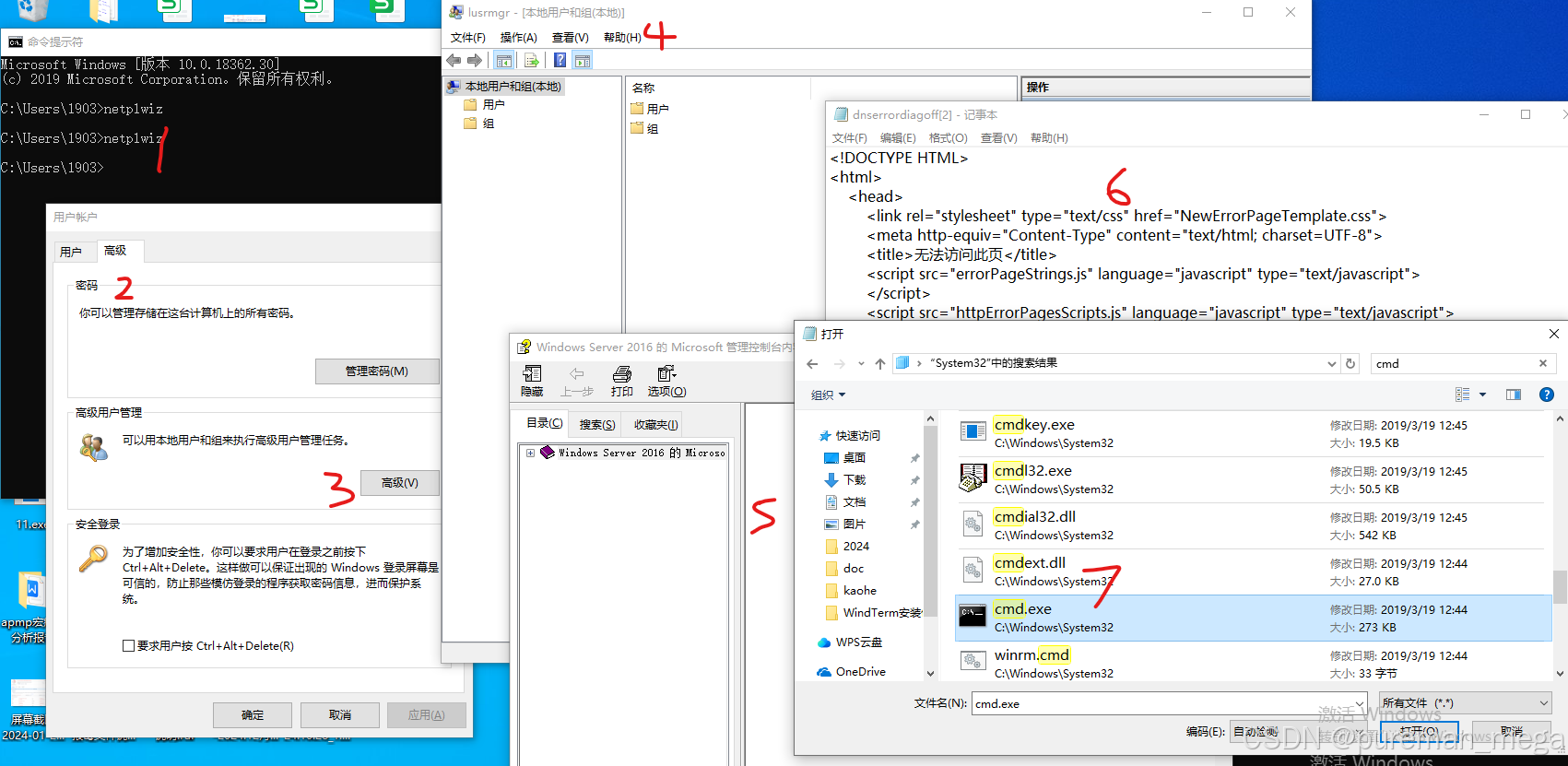This screenshot has width=1568, height=766.
Task: Open view options dropdown arrow
Action: pyautogui.click(x=1482, y=395)
